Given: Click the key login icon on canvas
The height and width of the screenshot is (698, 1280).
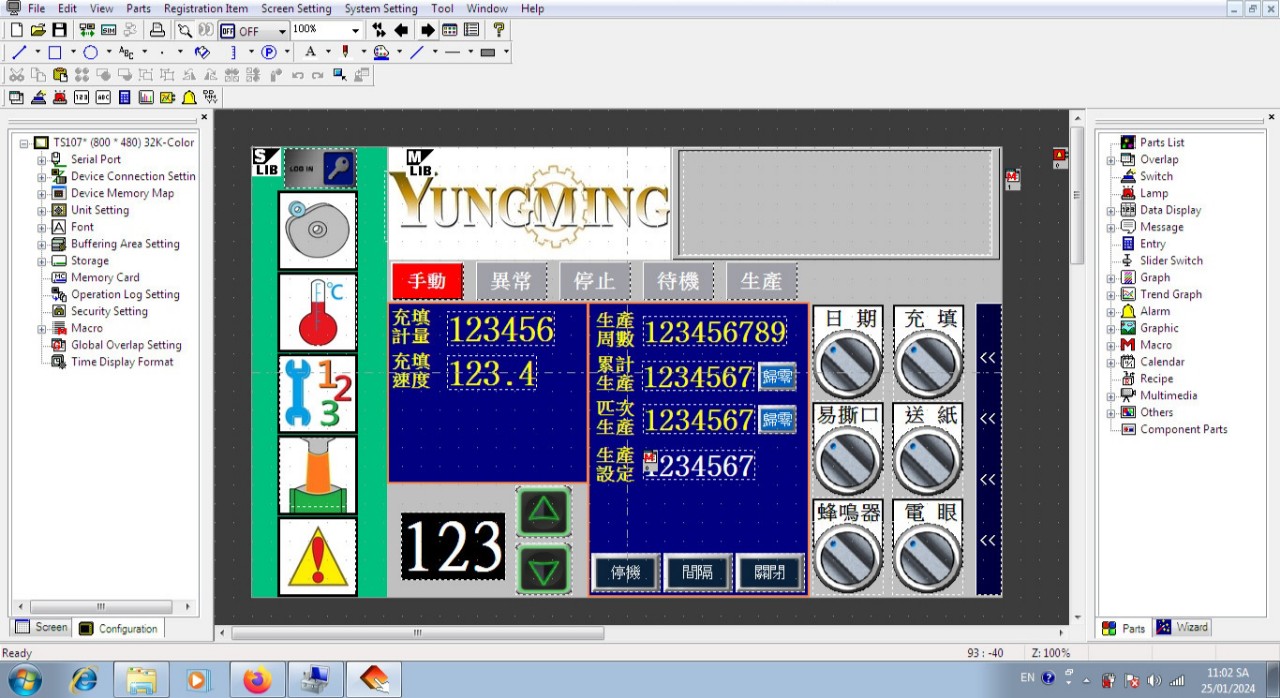Looking at the screenshot, I should pyautogui.click(x=338, y=168).
